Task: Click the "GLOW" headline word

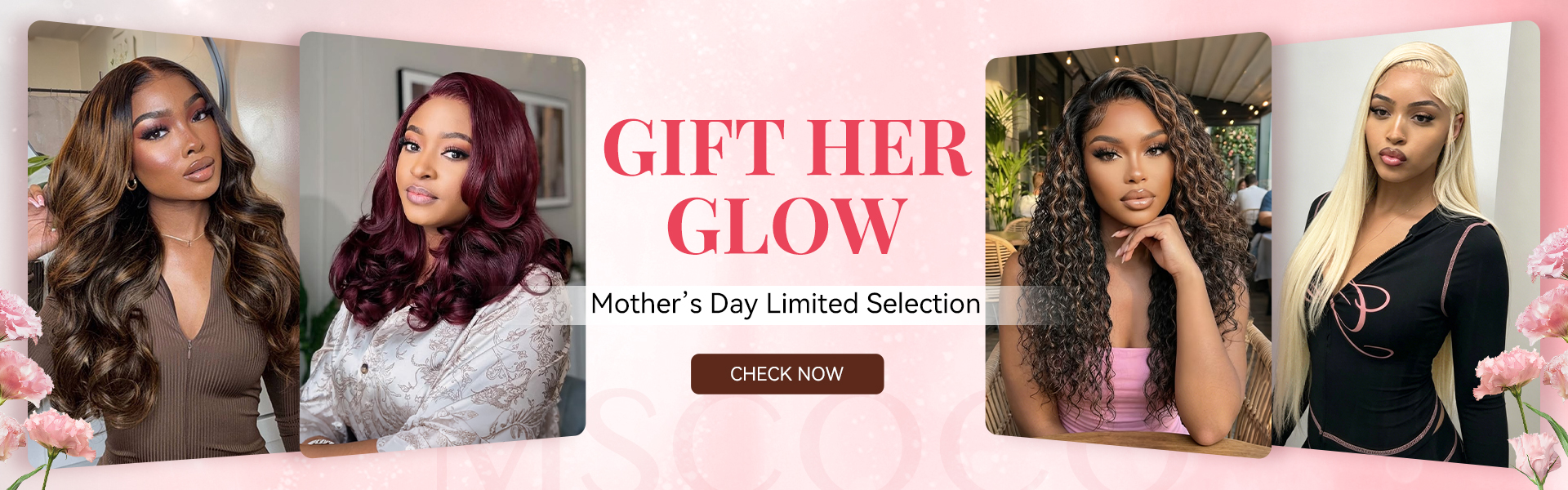Action: [787, 226]
